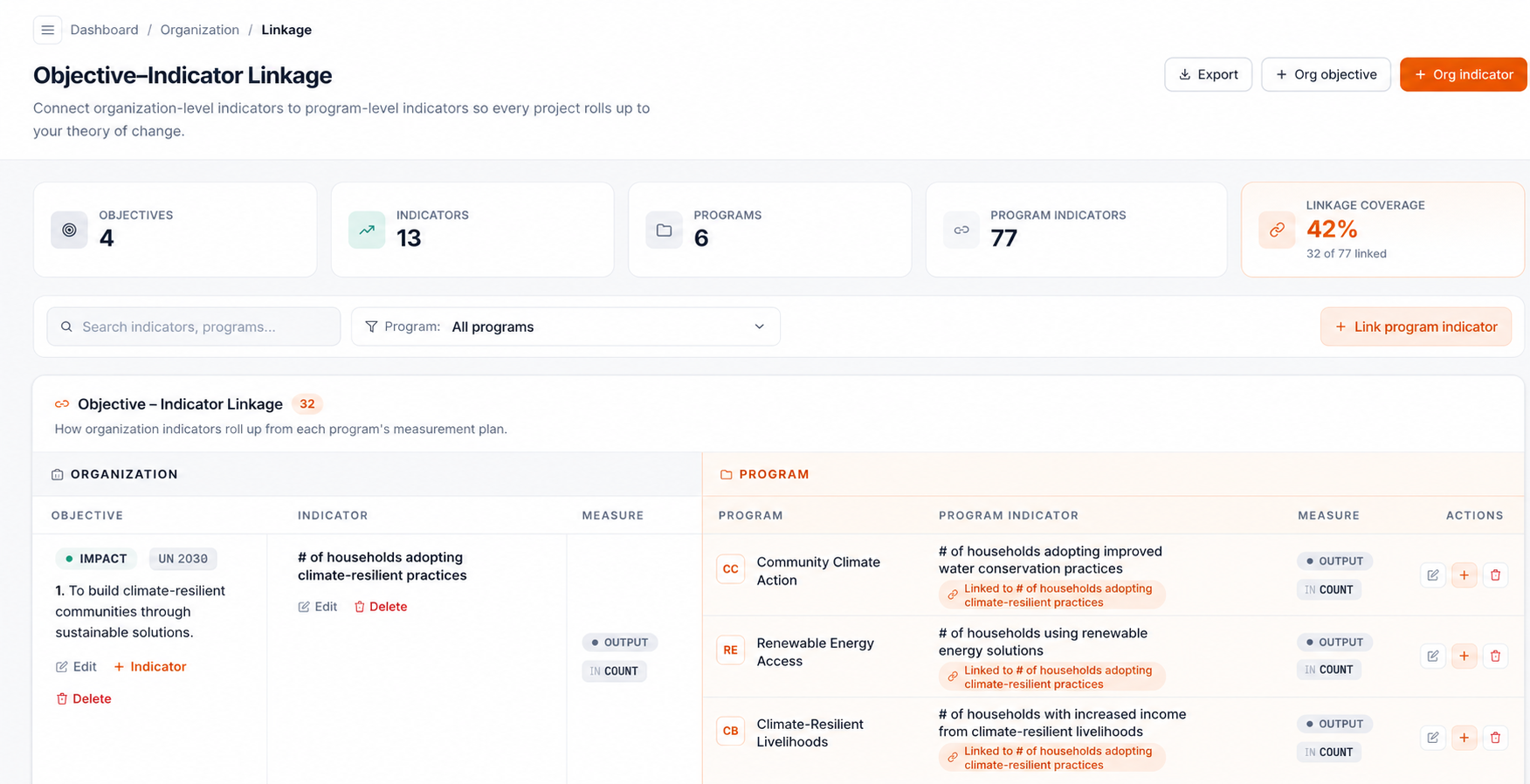Click 42% linkage coverage value
Viewport: 1530px width, 784px height.
coord(1332,229)
